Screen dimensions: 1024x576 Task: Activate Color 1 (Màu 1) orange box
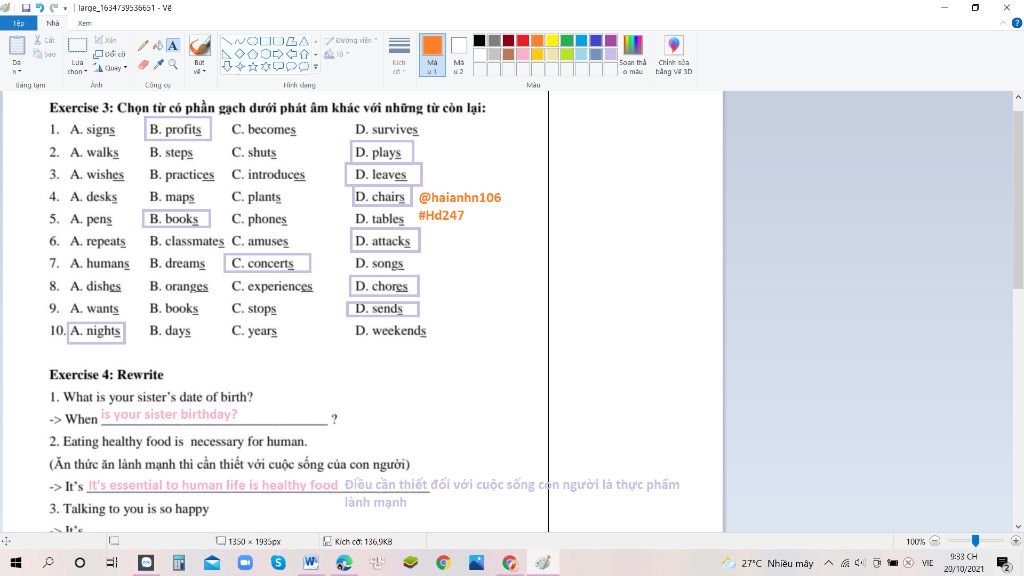click(432, 55)
